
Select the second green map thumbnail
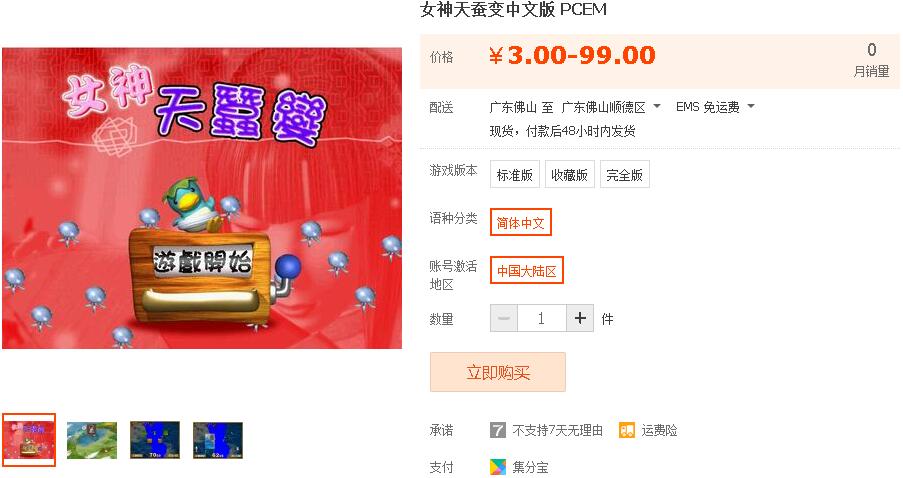92,440
